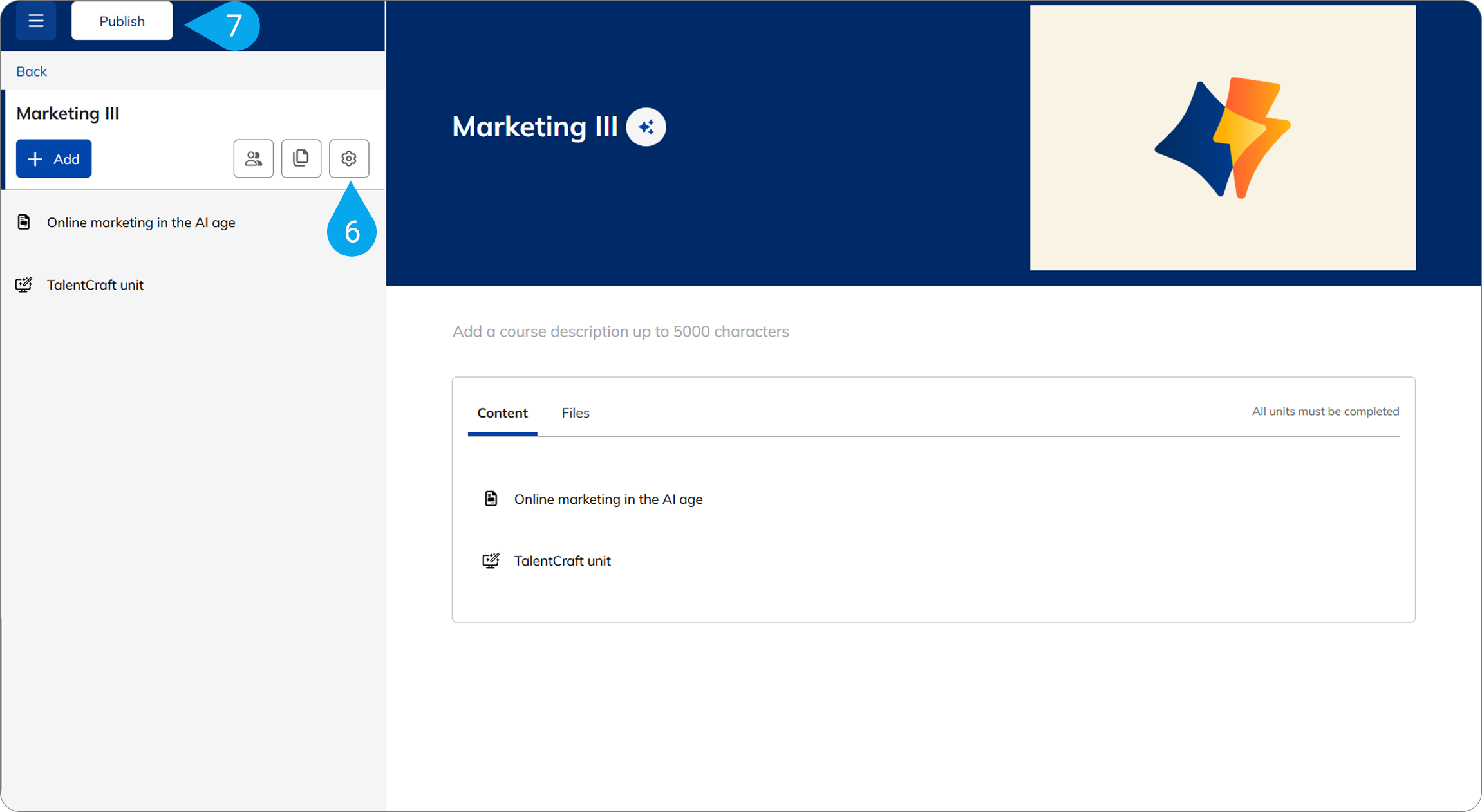1482x812 pixels.
Task: Open course settings gear icon
Action: click(x=349, y=158)
